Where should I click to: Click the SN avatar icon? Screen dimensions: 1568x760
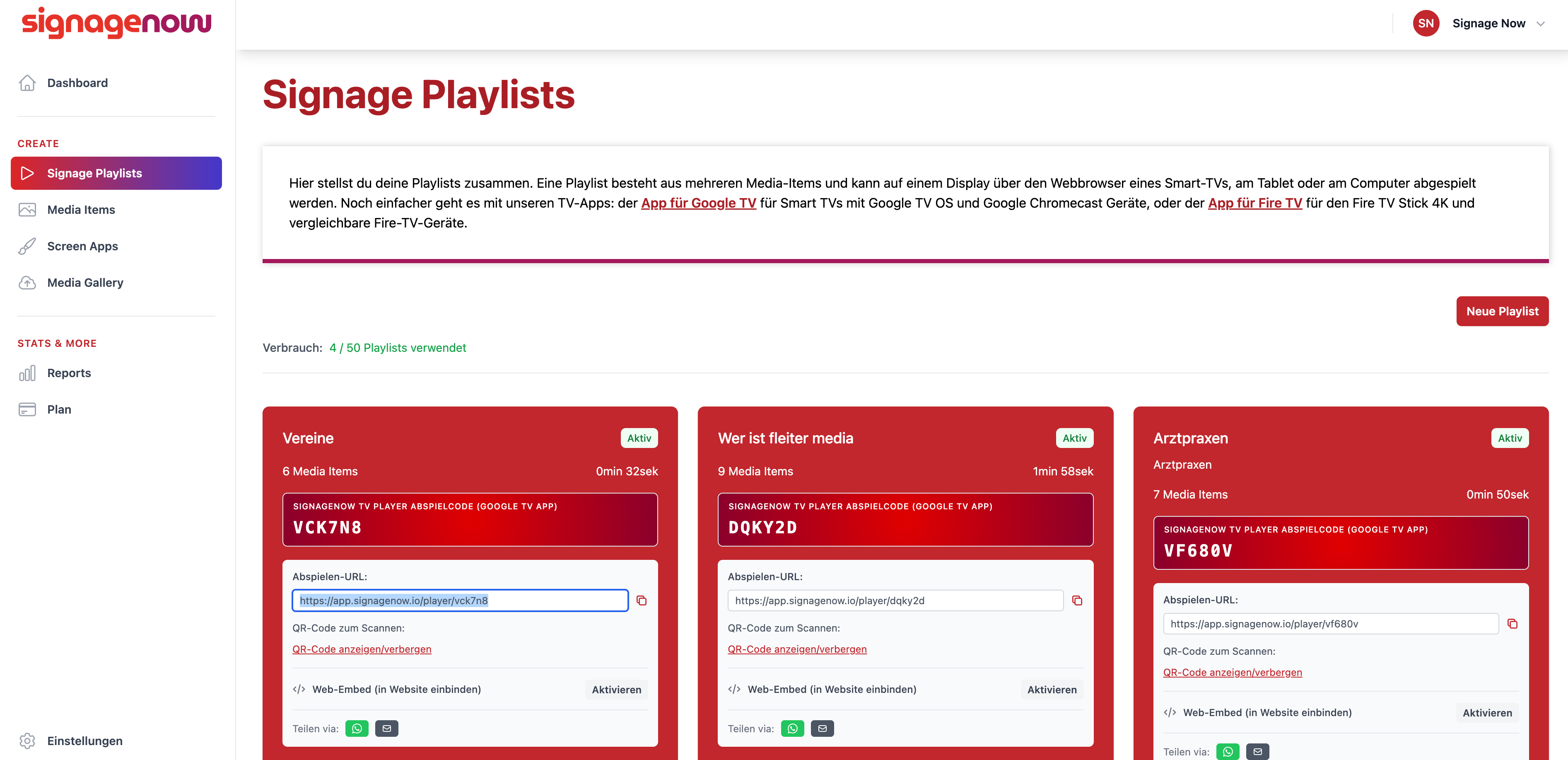coord(1426,23)
